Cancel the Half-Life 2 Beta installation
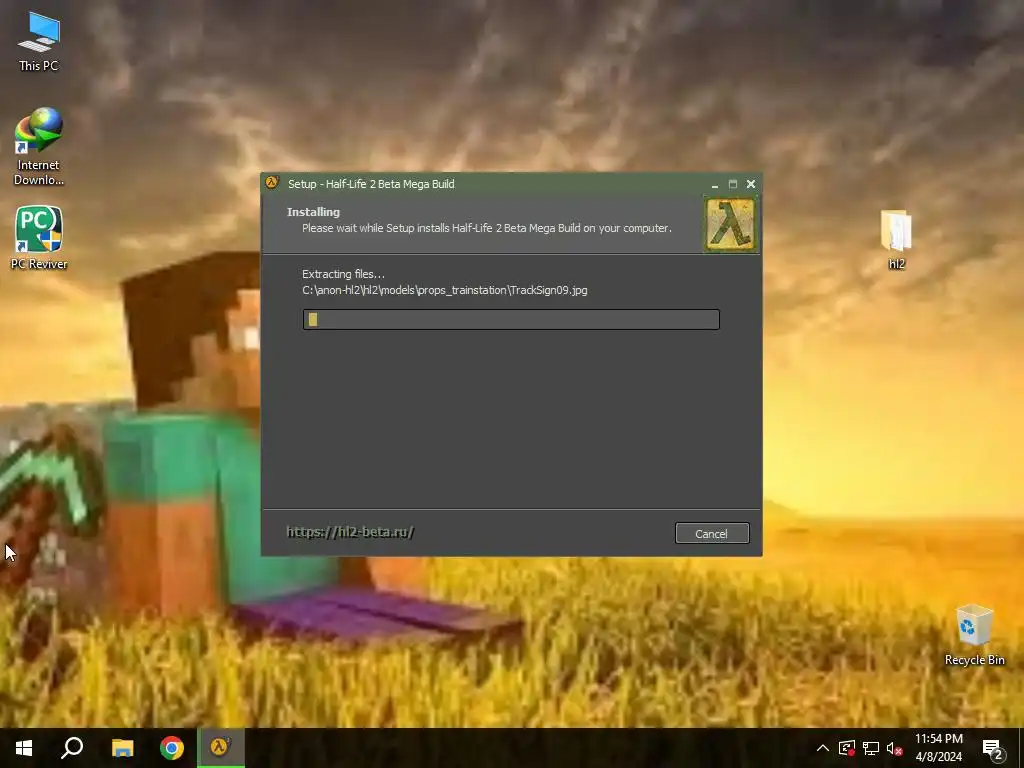 click(712, 534)
